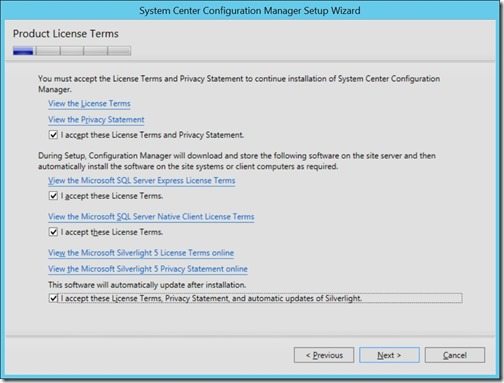The image size is (504, 383).
Task: Click the 'You must accept the License Terms' paragraph
Action: click(x=239, y=84)
